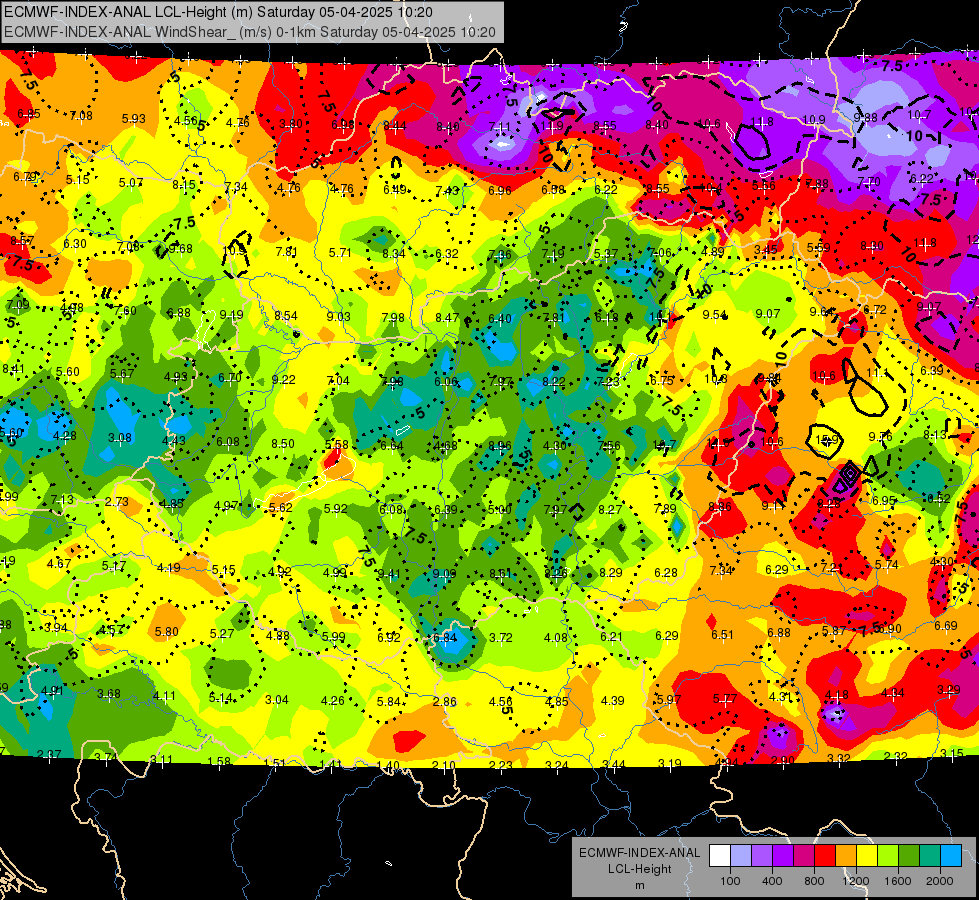
Task: Click the red legend color swatch
Action: point(825,856)
